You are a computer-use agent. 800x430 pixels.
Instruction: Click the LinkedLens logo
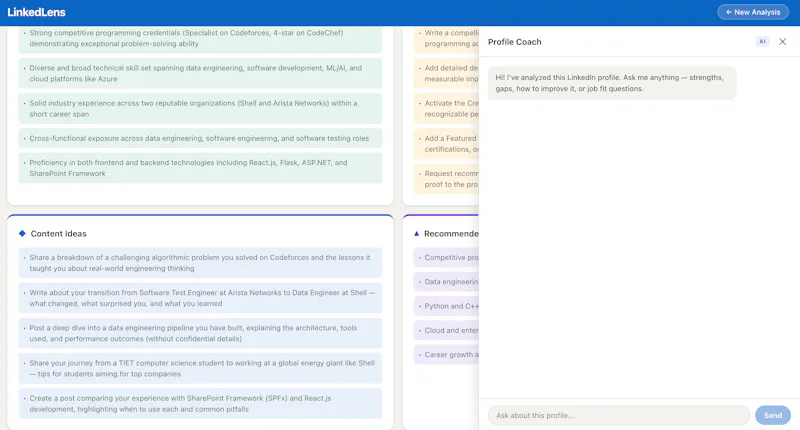[36, 12]
